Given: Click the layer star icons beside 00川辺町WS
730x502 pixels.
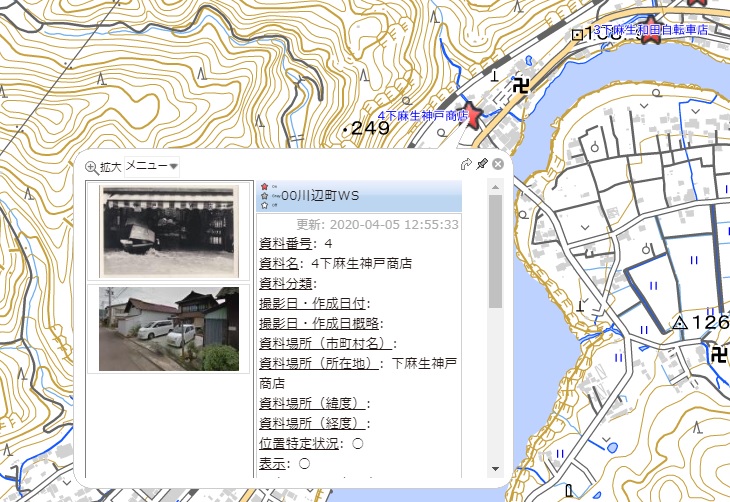Looking at the screenshot, I should (x=265, y=195).
